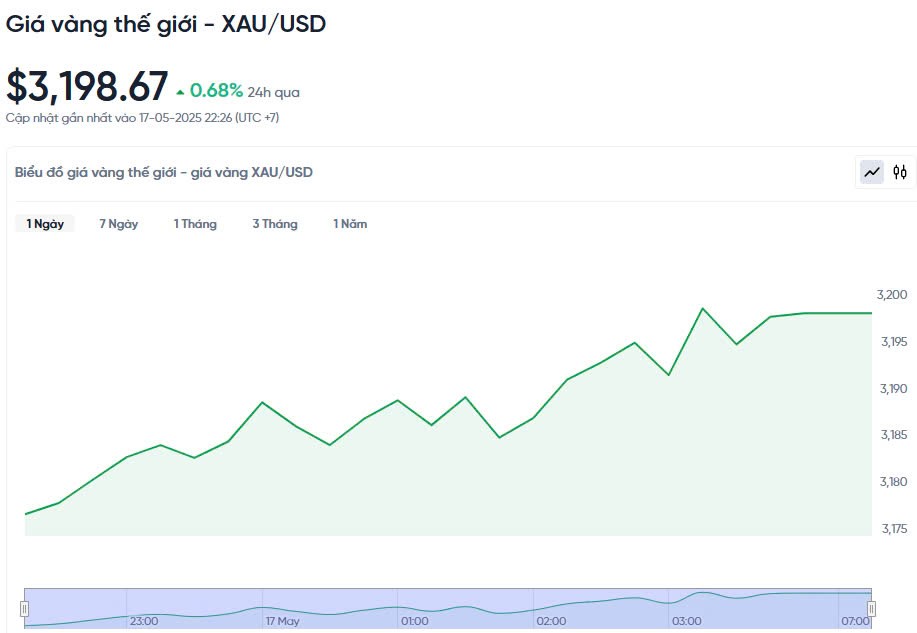The height and width of the screenshot is (633, 917).
Task: Click the 3,200 y-axis label
Action: point(892,295)
